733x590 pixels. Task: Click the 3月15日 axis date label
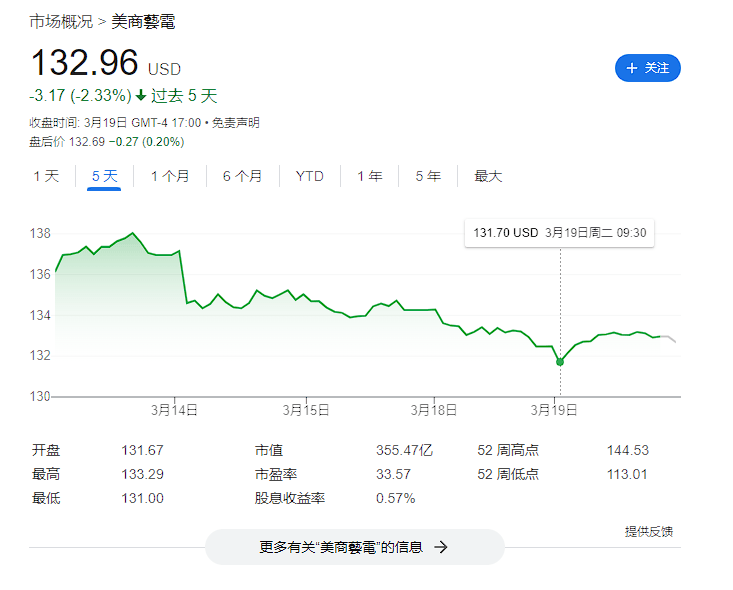pos(306,410)
